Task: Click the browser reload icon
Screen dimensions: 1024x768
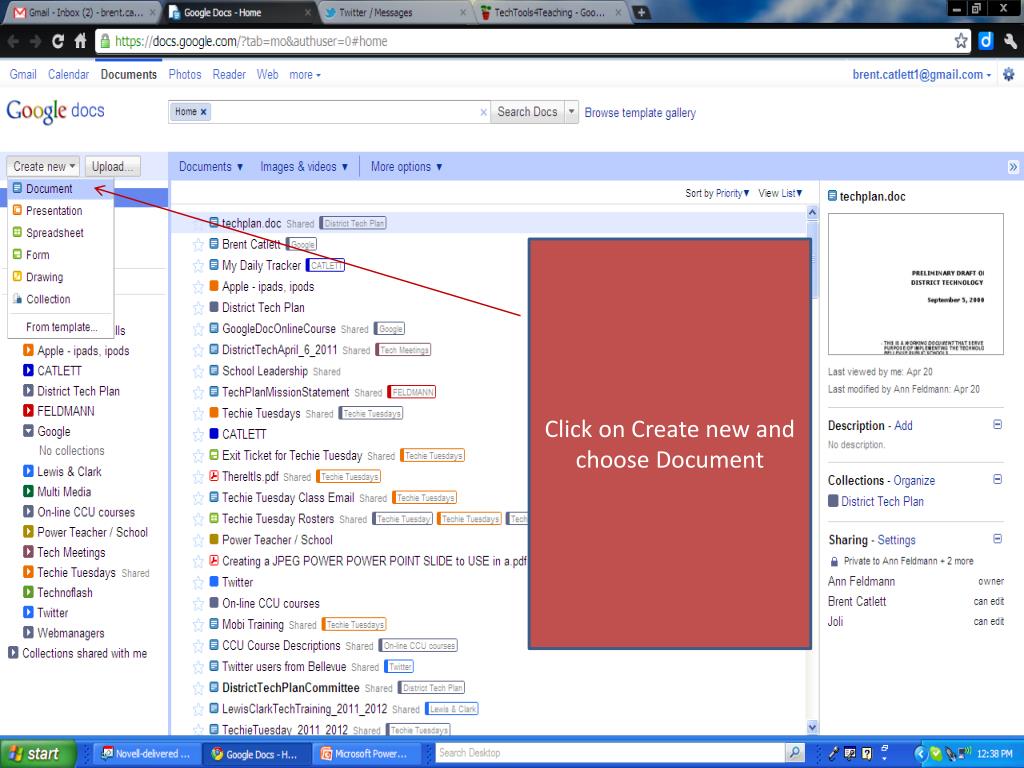Action: 58,41
